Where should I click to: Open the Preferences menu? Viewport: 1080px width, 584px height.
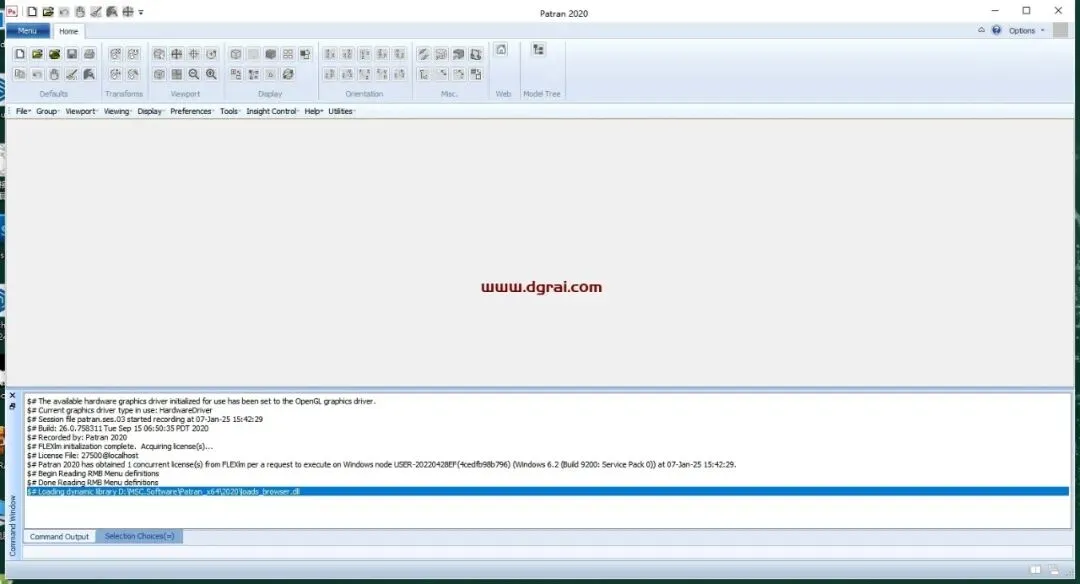(192, 111)
